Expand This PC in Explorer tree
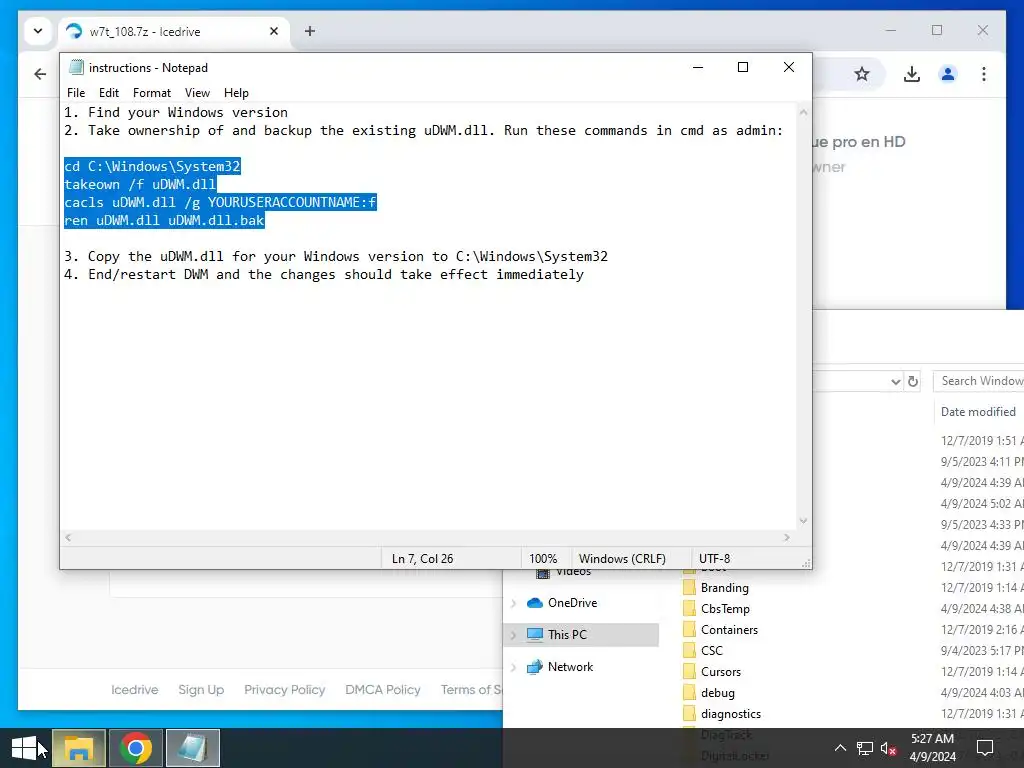Image resolution: width=1024 pixels, height=768 pixels. (x=514, y=635)
